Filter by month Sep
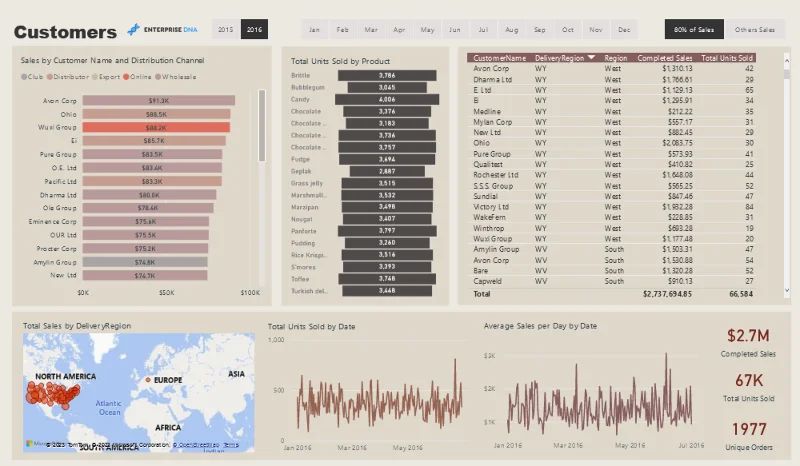800x466 pixels. (539, 30)
